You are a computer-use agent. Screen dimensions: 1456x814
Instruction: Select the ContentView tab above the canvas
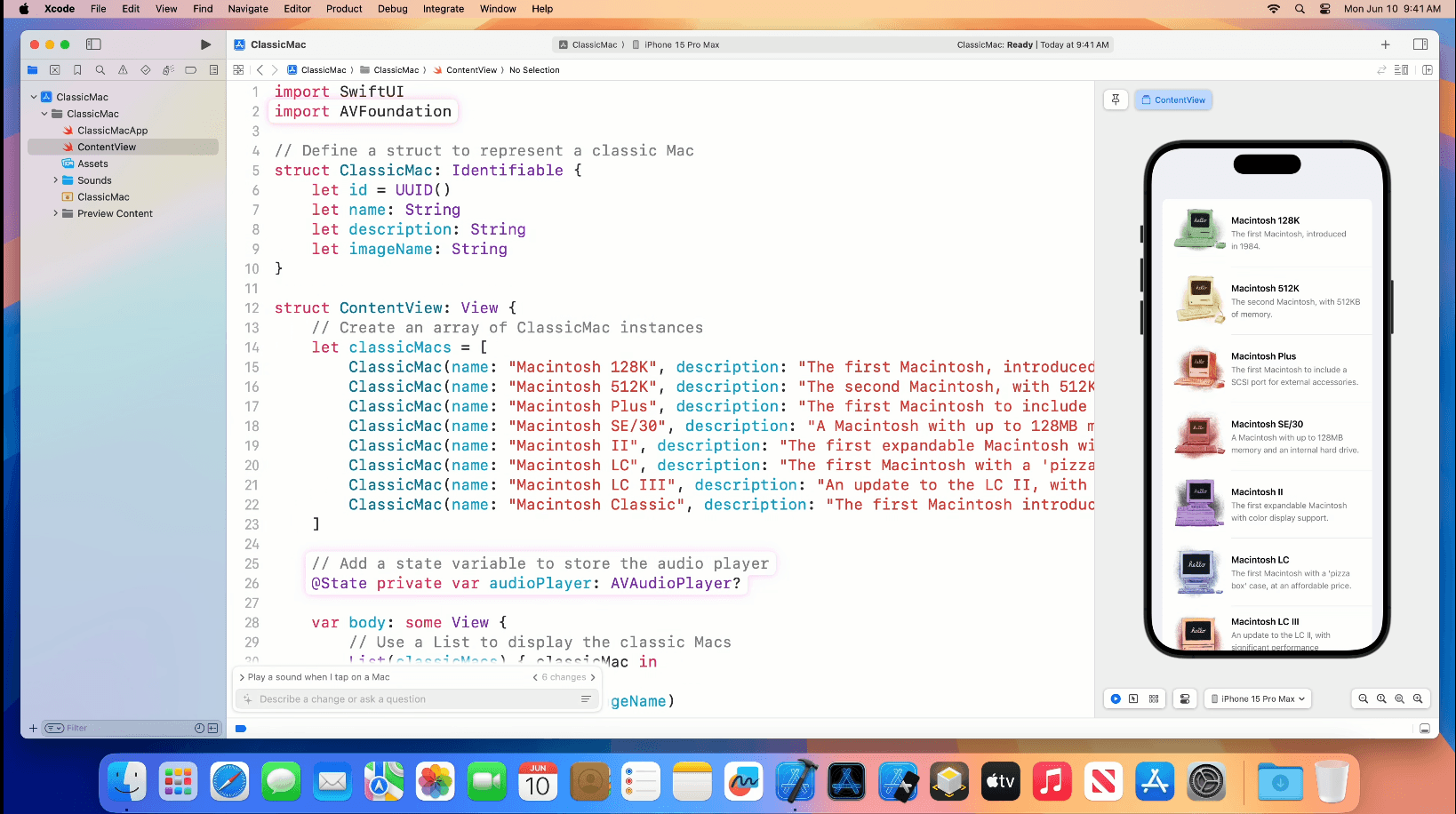(x=1173, y=100)
